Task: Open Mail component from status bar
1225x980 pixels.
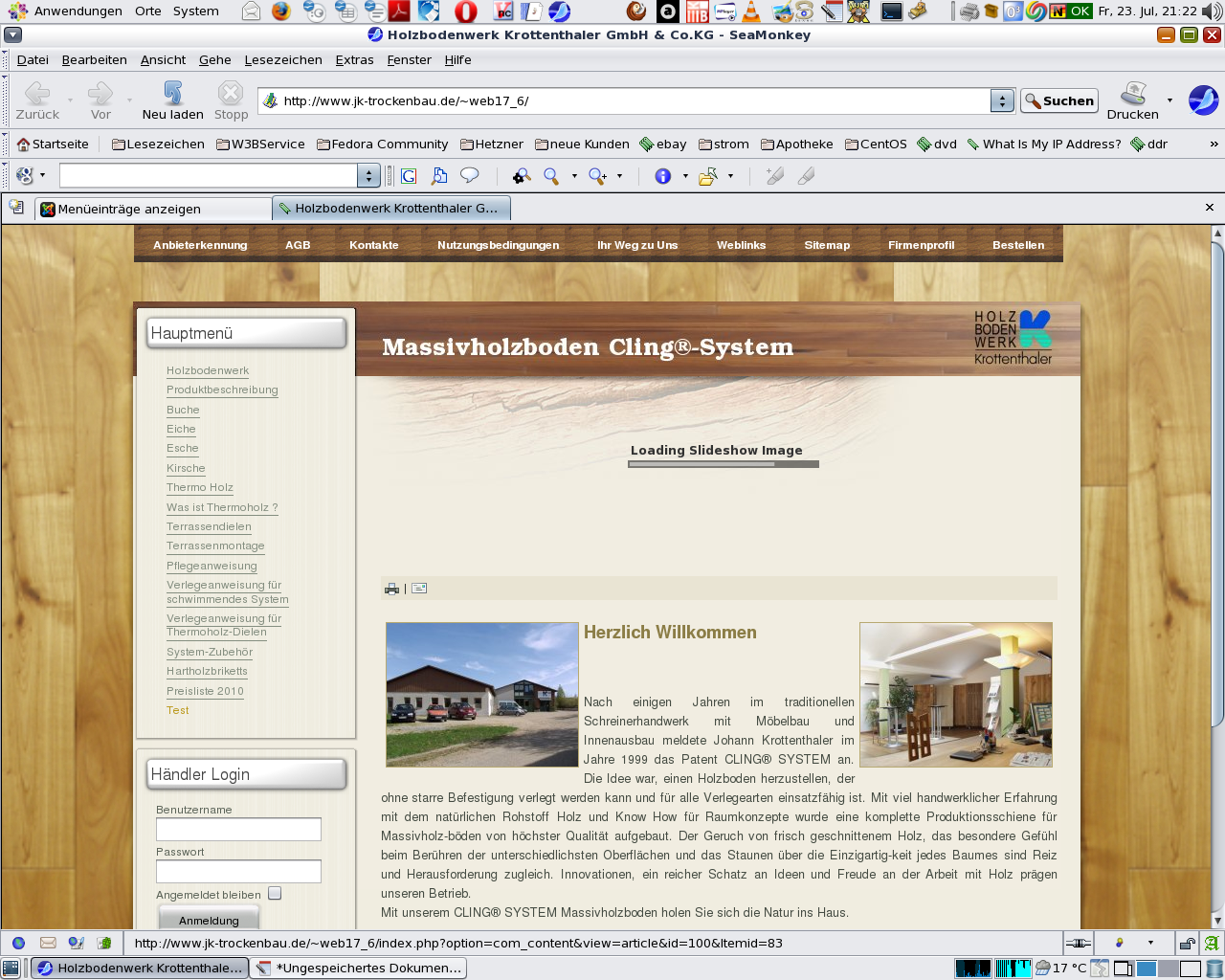Action: [x=48, y=943]
